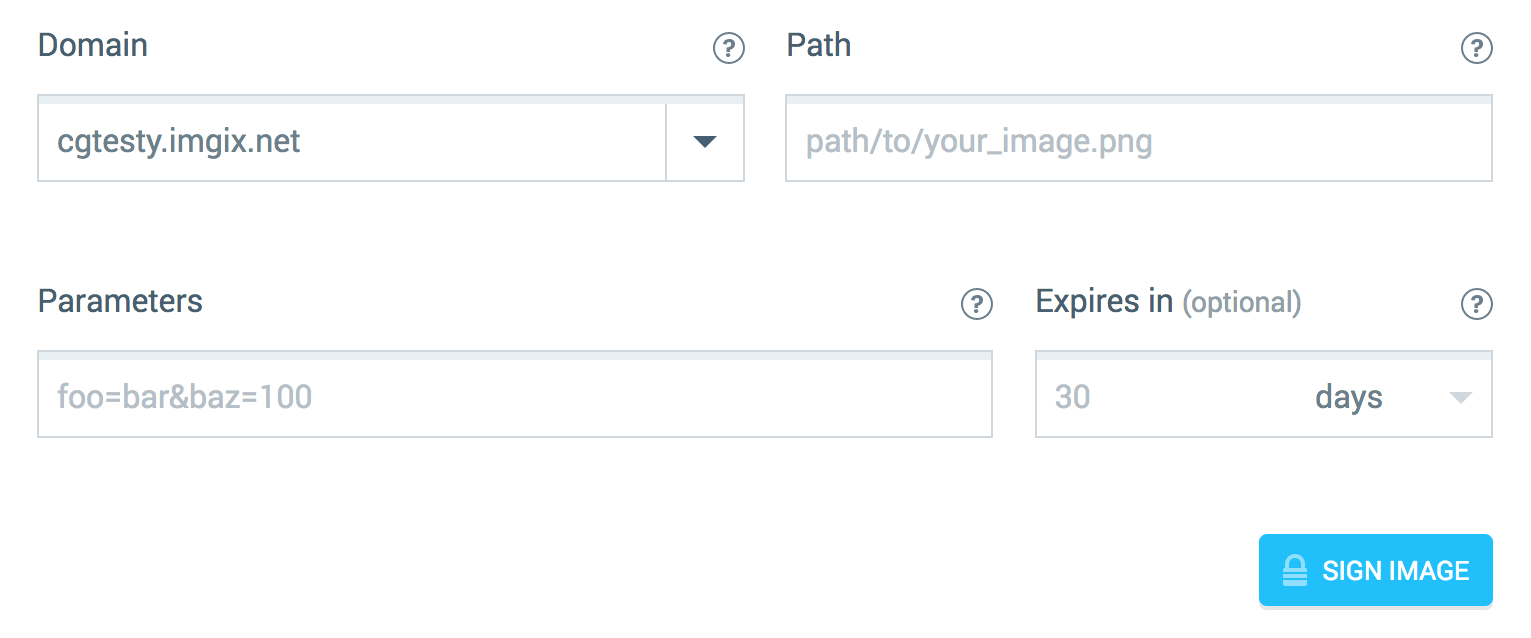Select the domain showing cgtesty.imgix.net
The width and height of the screenshot is (1531, 638).
tap(350, 139)
